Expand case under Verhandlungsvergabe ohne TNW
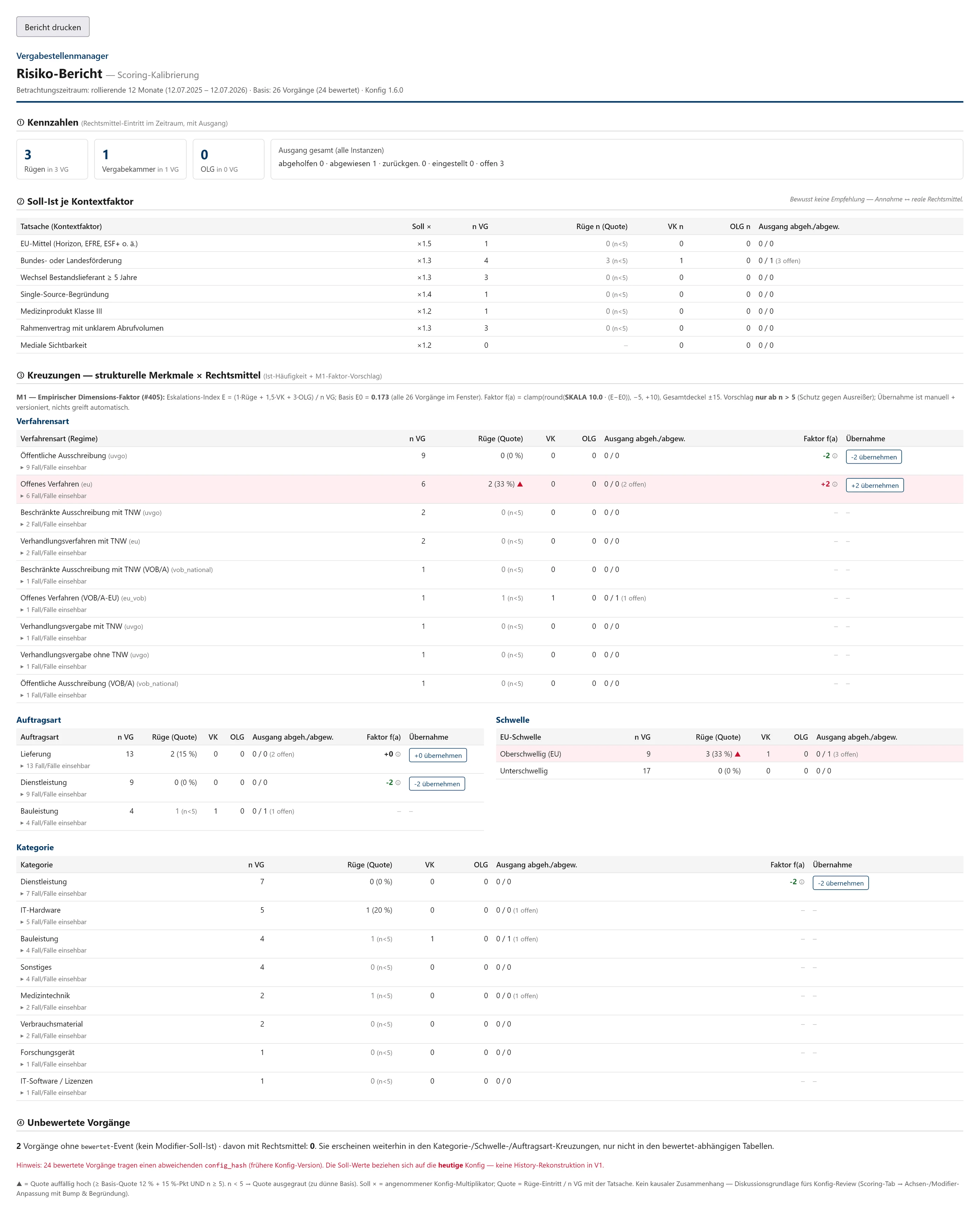 tap(54, 667)
